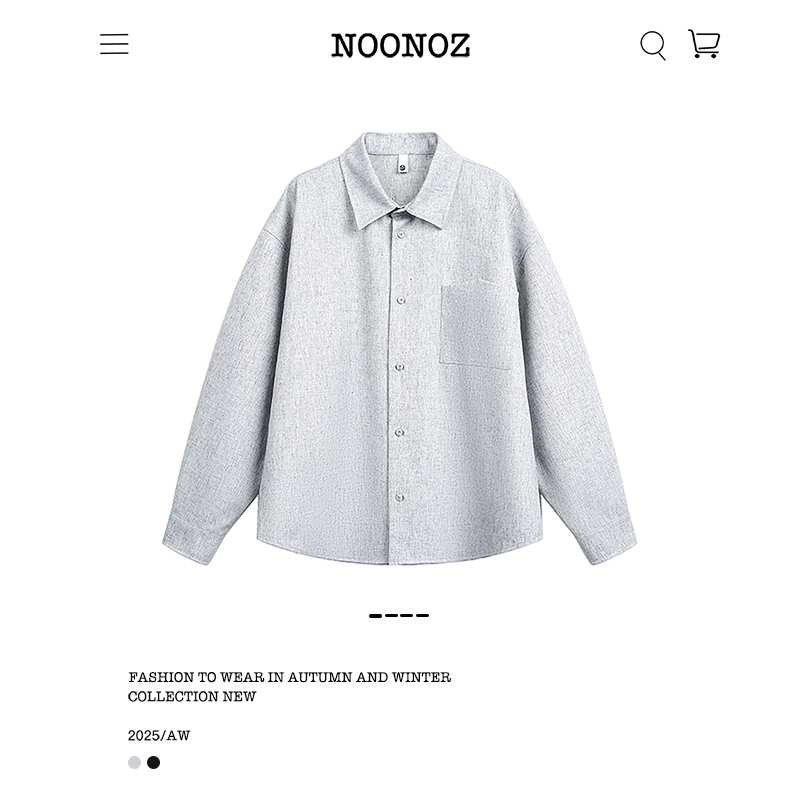Screen dimensions: 800x800
Task: Expand the site menu with three-line icon
Action: click(114, 44)
